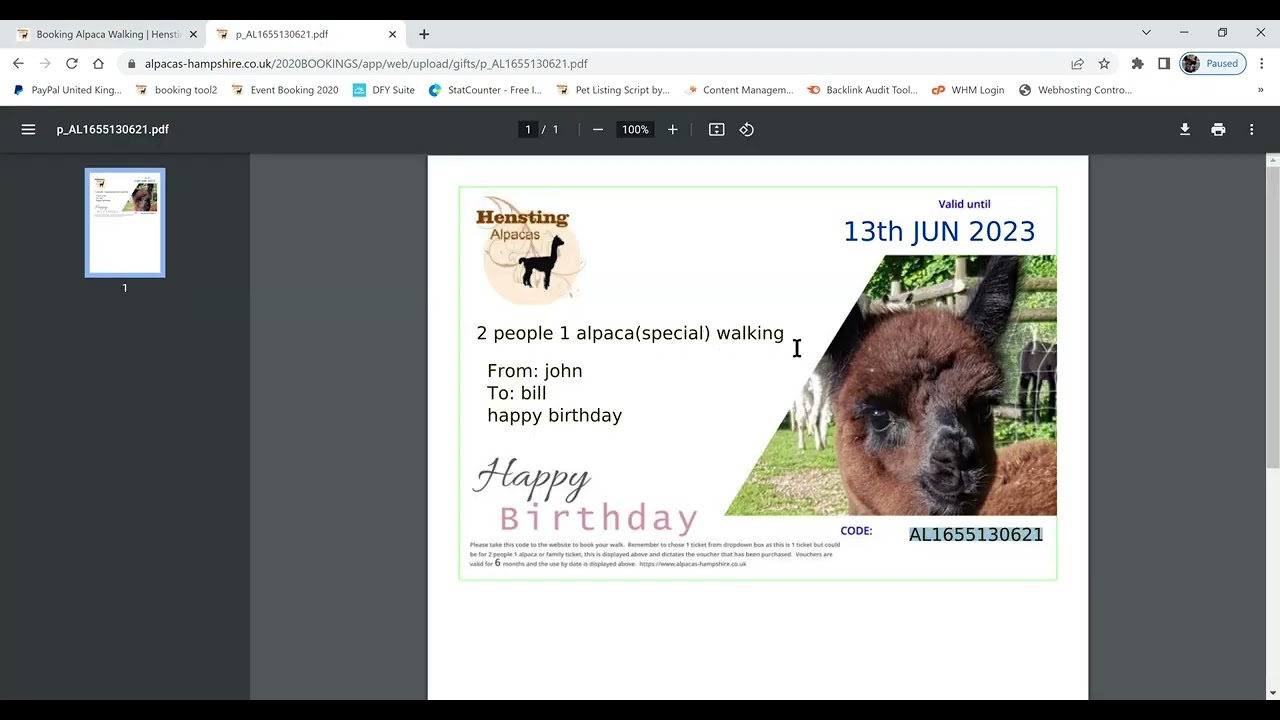Image resolution: width=1280 pixels, height=720 pixels.
Task: Click the site lock icon
Action: [131, 63]
